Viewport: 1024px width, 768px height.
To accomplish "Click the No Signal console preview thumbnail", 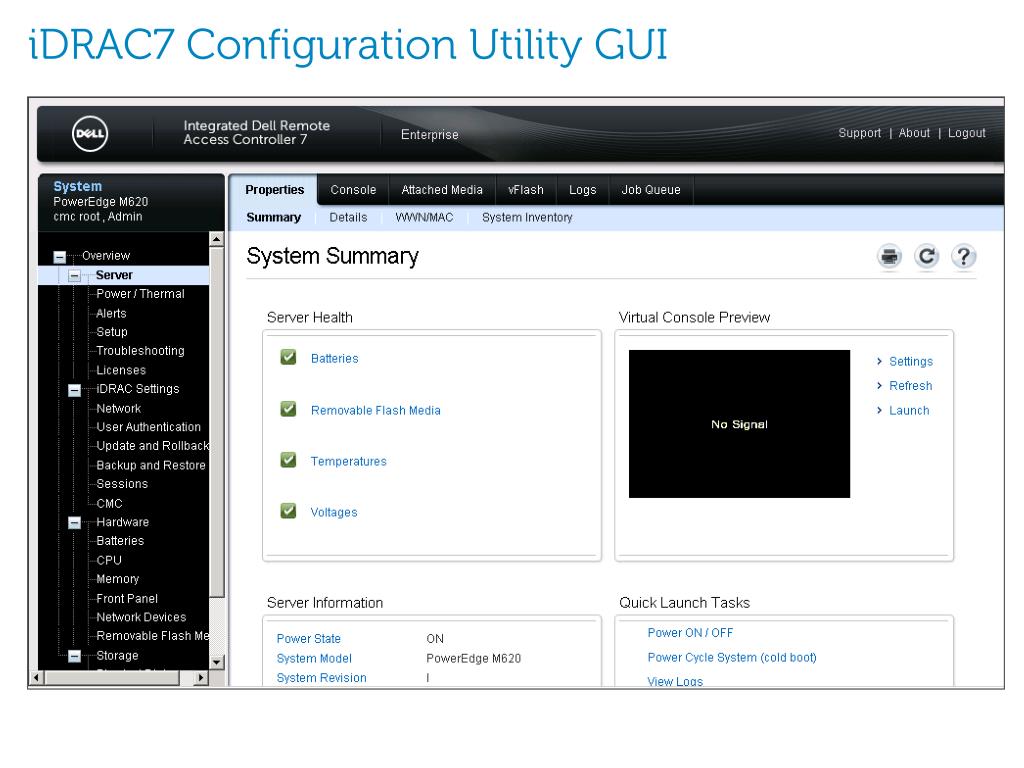I will 739,424.
